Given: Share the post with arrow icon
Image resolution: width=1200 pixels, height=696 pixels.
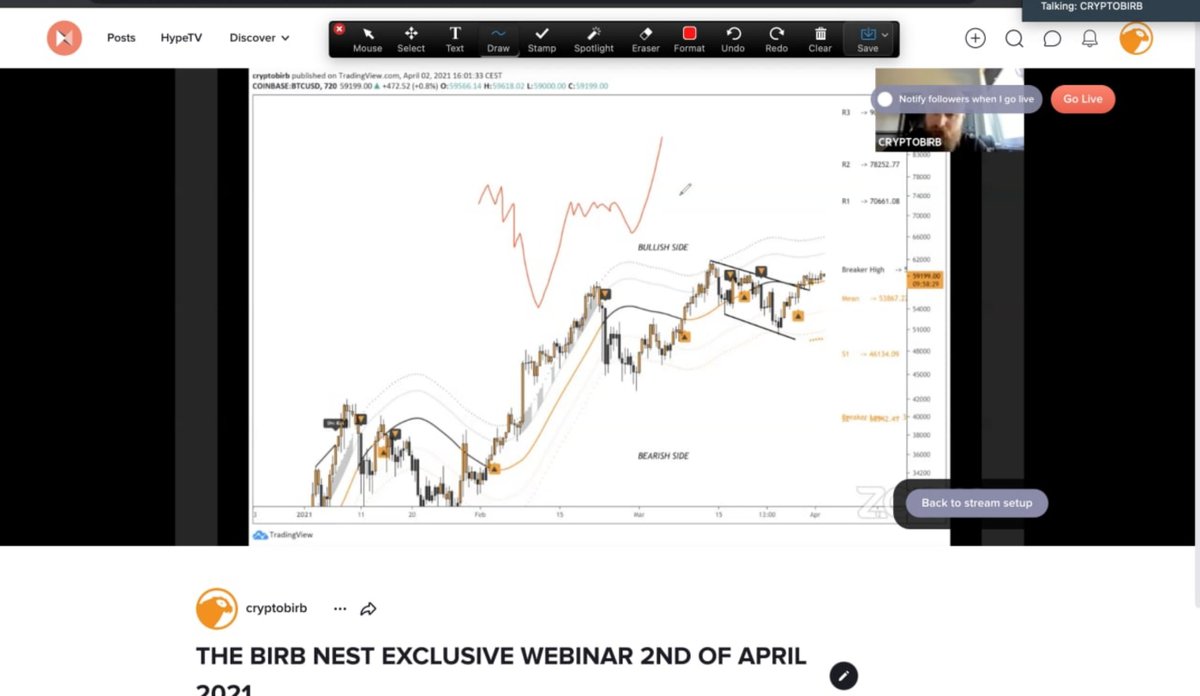Looking at the screenshot, I should [x=368, y=608].
